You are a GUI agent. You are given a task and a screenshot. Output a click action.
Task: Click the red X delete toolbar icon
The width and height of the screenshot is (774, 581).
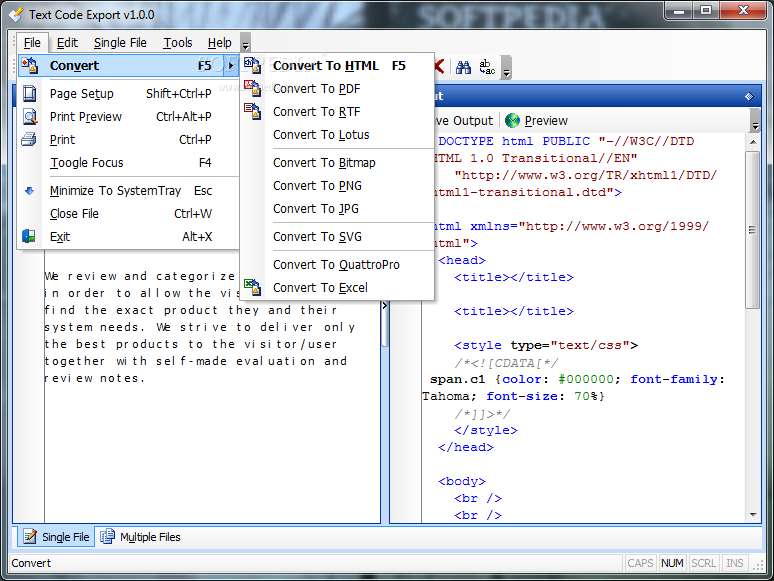(x=439, y=67)
